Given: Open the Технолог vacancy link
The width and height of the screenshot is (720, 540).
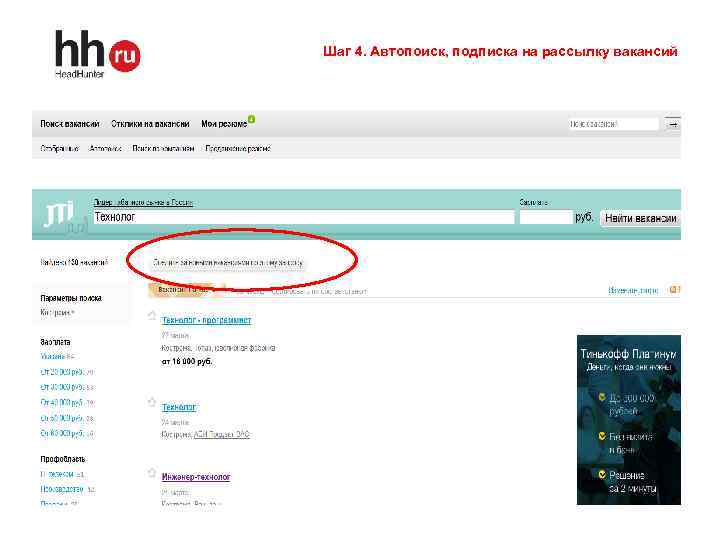Looking at the screenshot, I should (x=179, y=407).
